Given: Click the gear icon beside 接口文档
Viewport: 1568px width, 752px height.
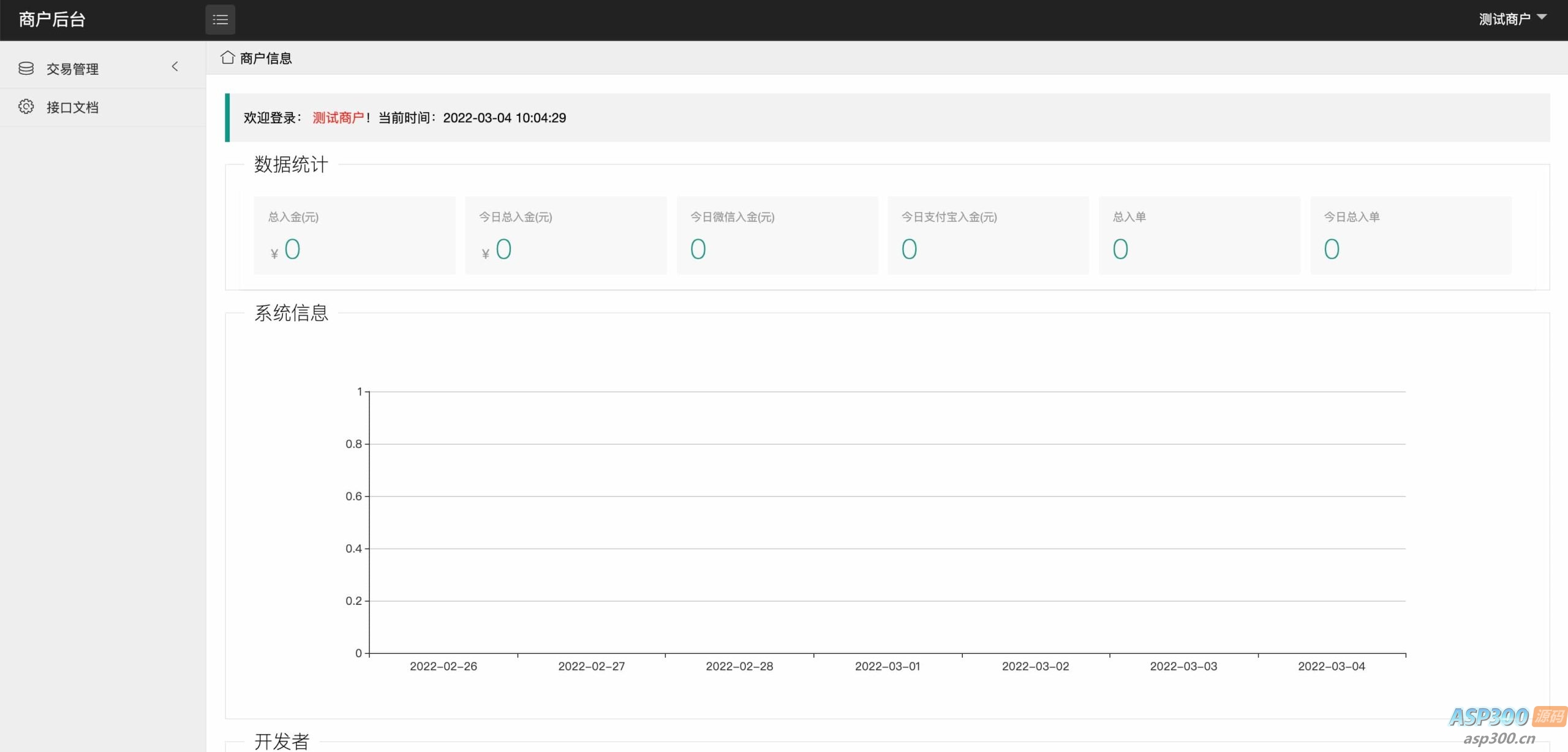Looking at the screenshot, I should (26, 107).
